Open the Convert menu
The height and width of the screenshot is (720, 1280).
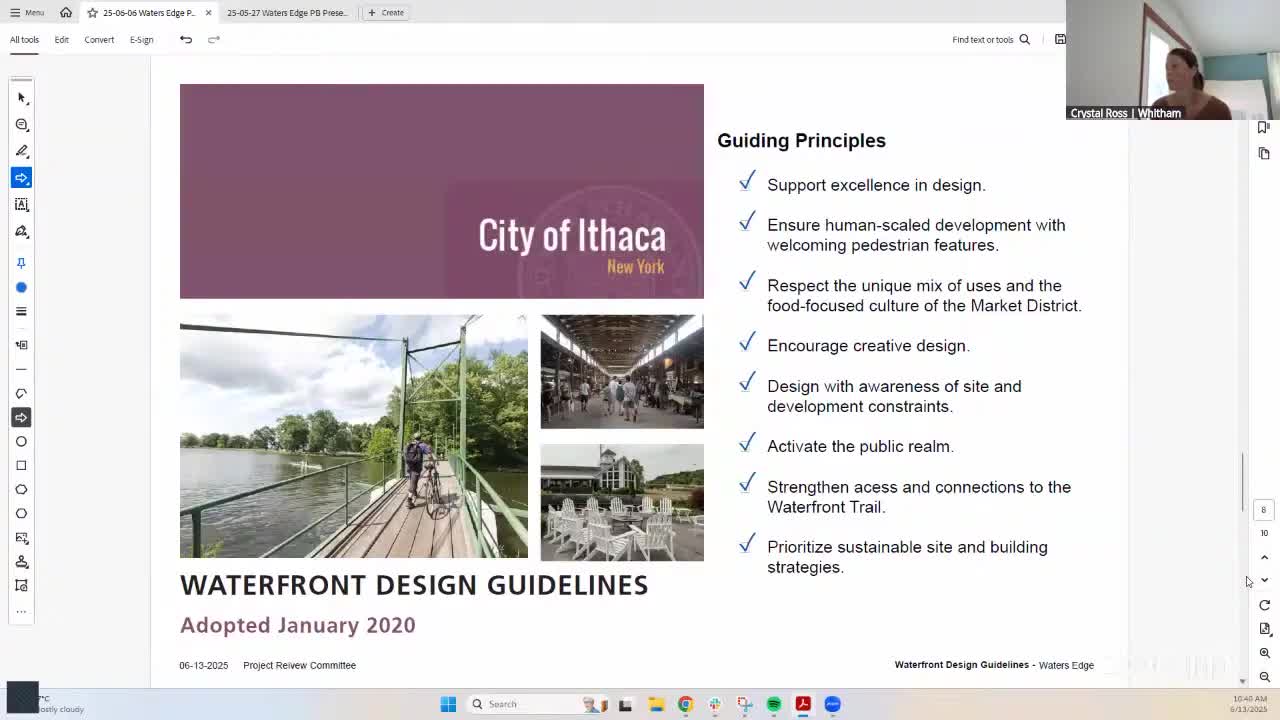pos(99,39)
